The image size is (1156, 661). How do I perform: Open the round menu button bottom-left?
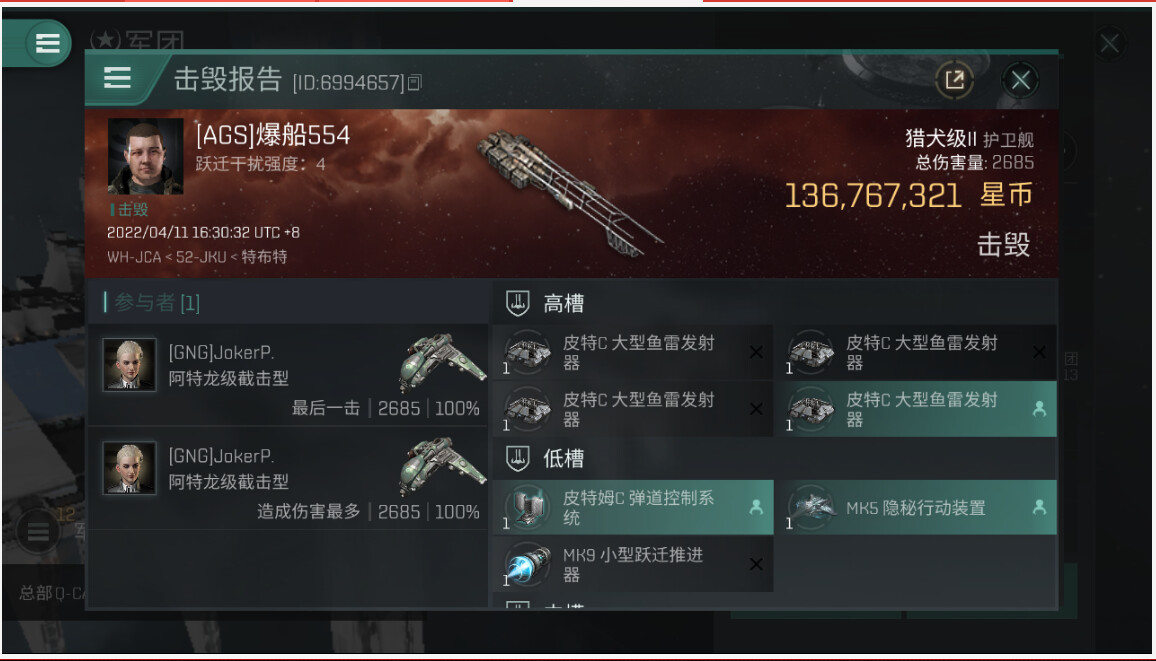point(38,531)
